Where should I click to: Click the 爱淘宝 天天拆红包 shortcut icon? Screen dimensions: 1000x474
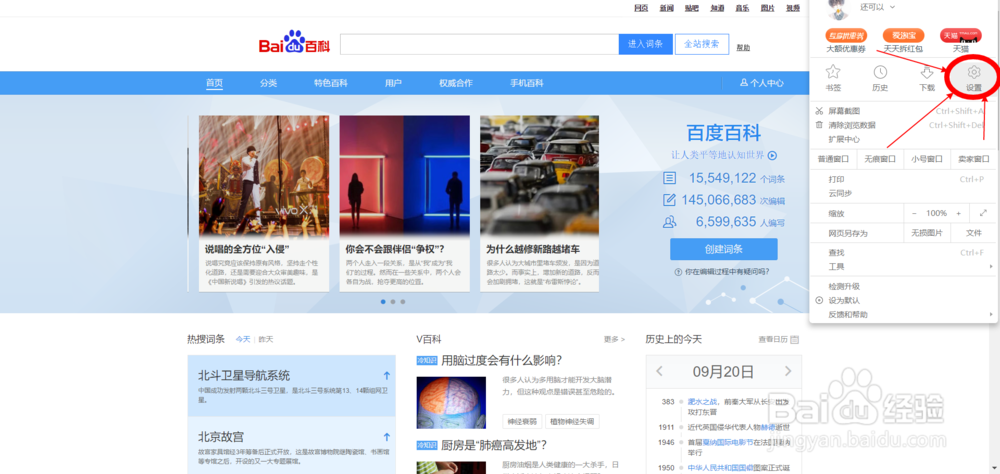coord(903,36)
